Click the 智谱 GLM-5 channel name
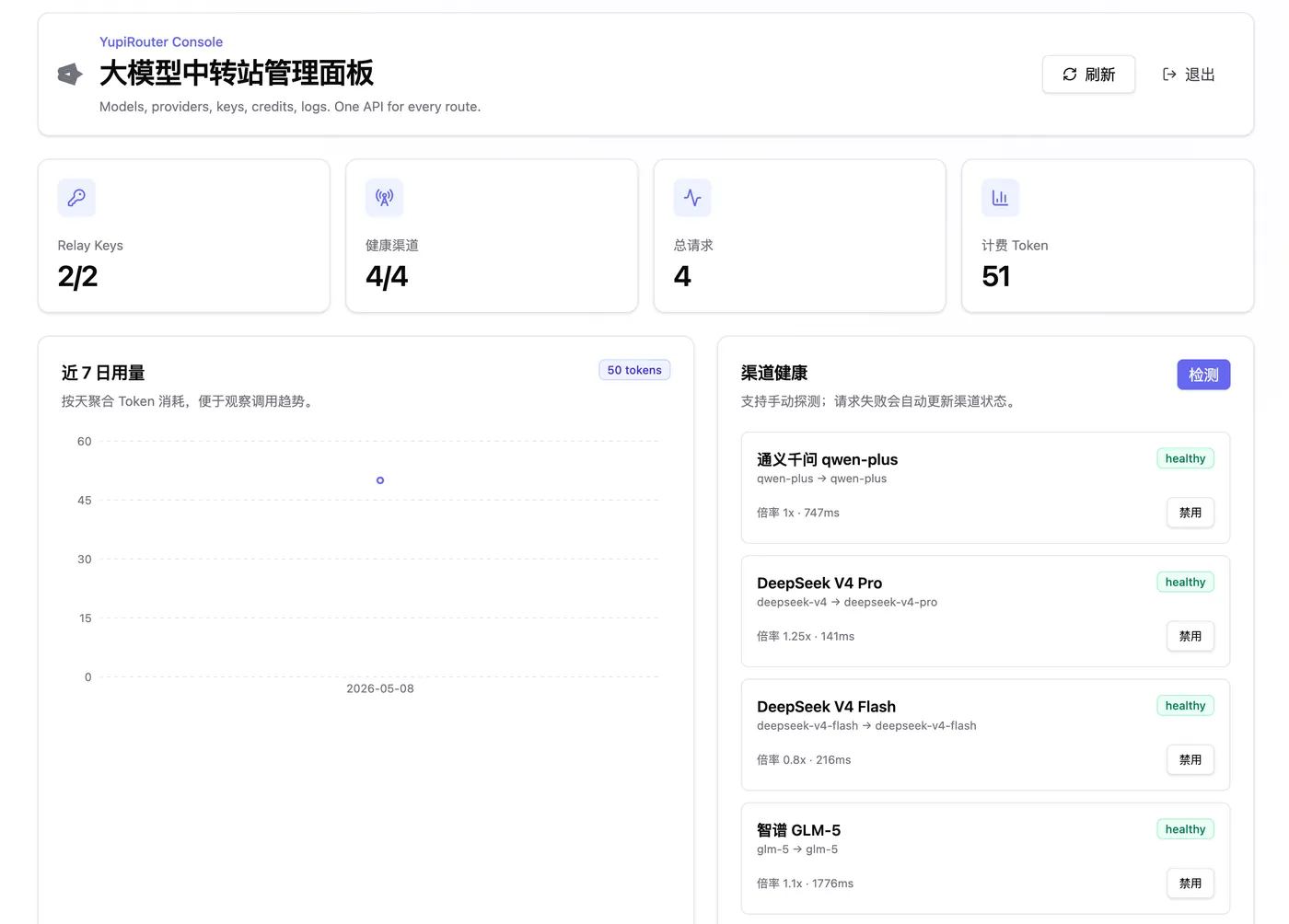The height and width of the screenshot is (924, 1289). coord(798,830)
